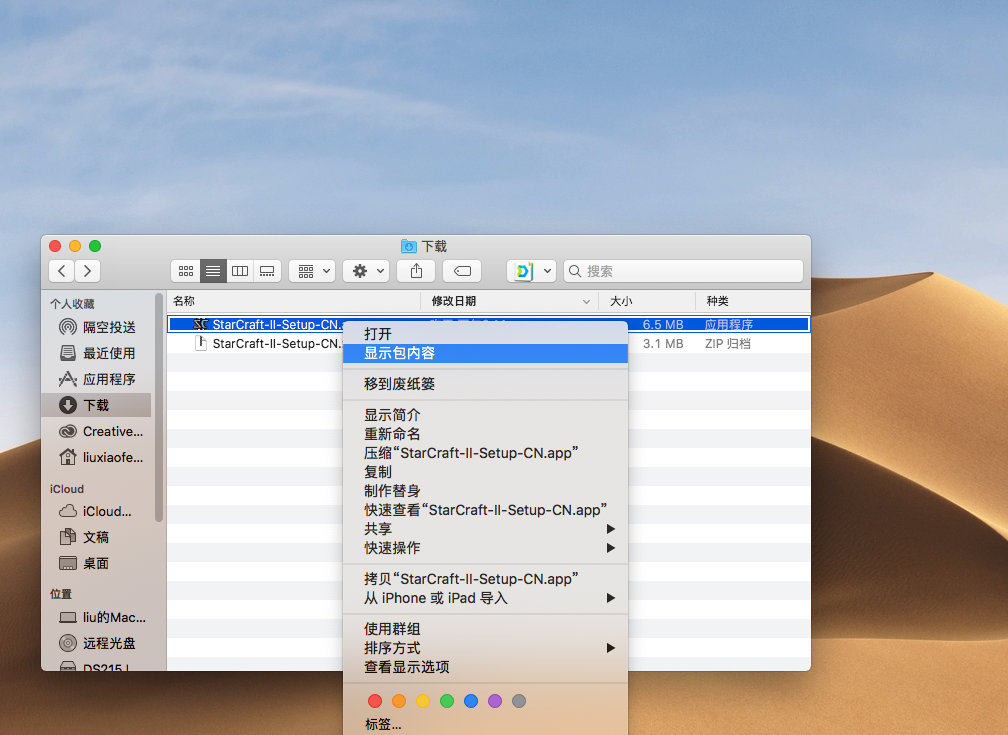Click the Edit Tags toolbar icon
The image size is (1008, 735).
tap(461, 271)
